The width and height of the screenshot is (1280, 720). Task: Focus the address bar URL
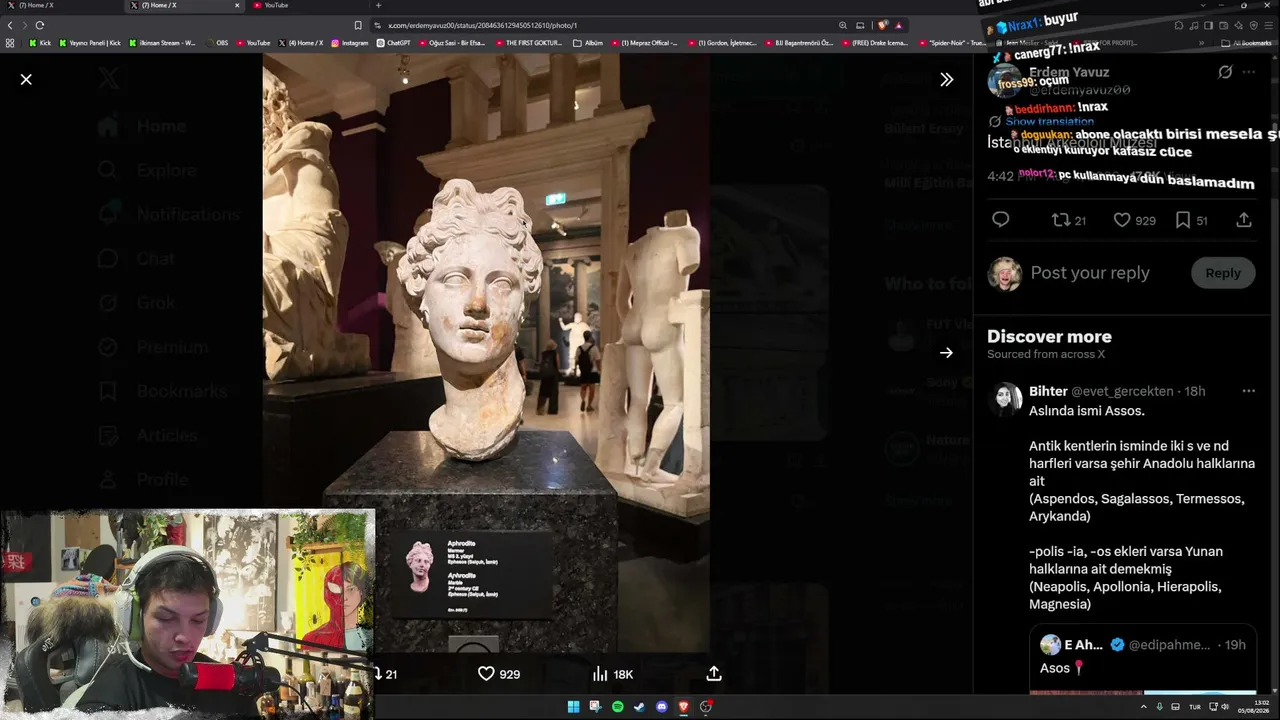482,25
